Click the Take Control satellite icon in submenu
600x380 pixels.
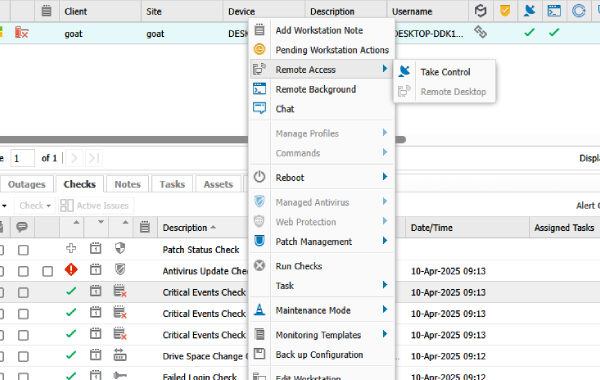[404, 71]
